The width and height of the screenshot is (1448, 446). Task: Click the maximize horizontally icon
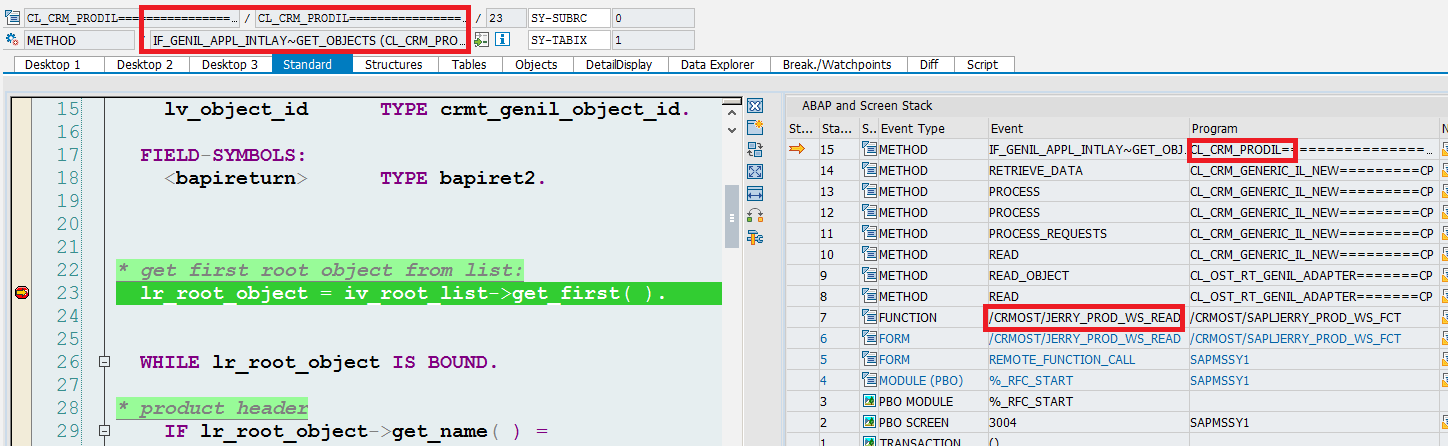755,194
